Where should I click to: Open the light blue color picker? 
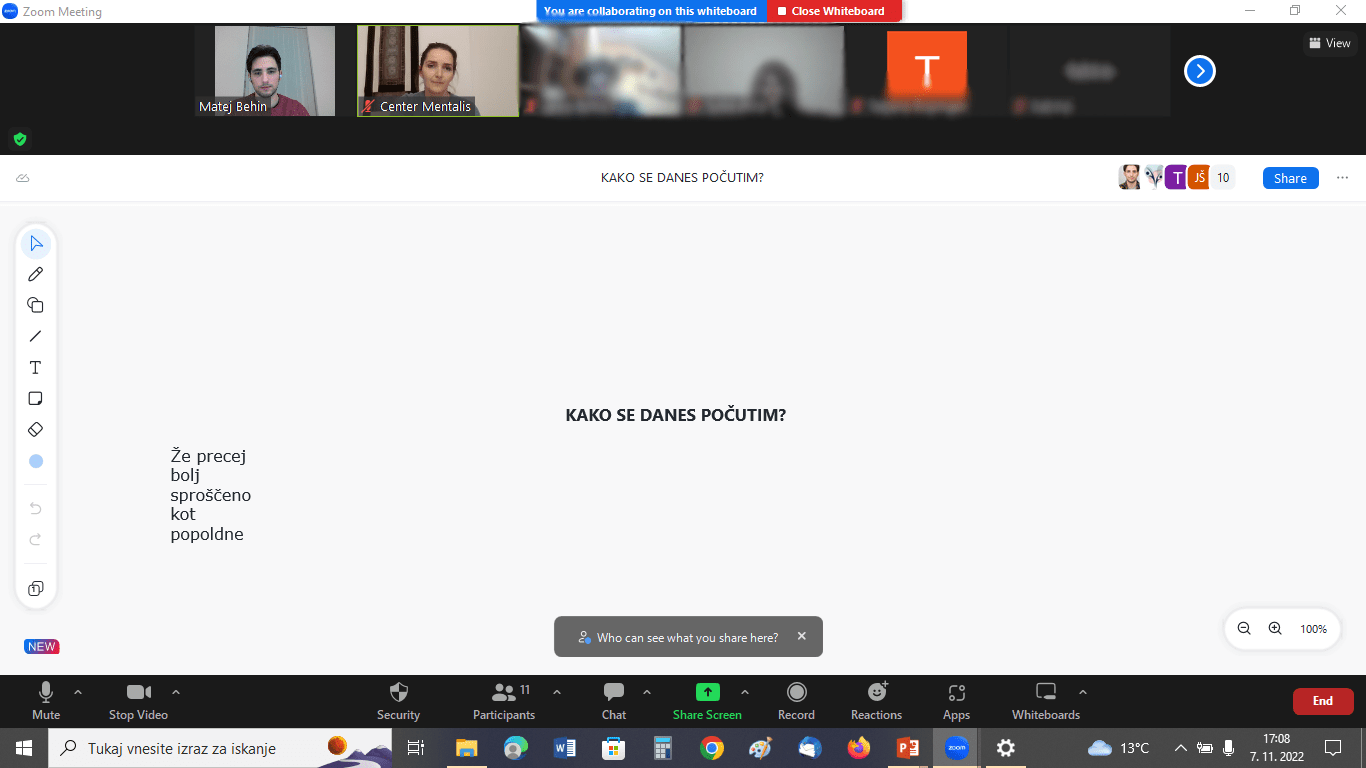tap(36, 461)
